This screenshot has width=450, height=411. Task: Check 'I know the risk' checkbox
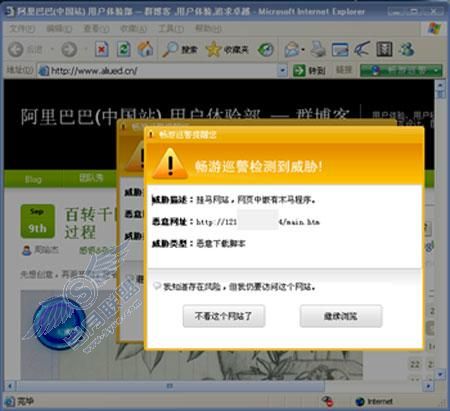coord(157,285)
